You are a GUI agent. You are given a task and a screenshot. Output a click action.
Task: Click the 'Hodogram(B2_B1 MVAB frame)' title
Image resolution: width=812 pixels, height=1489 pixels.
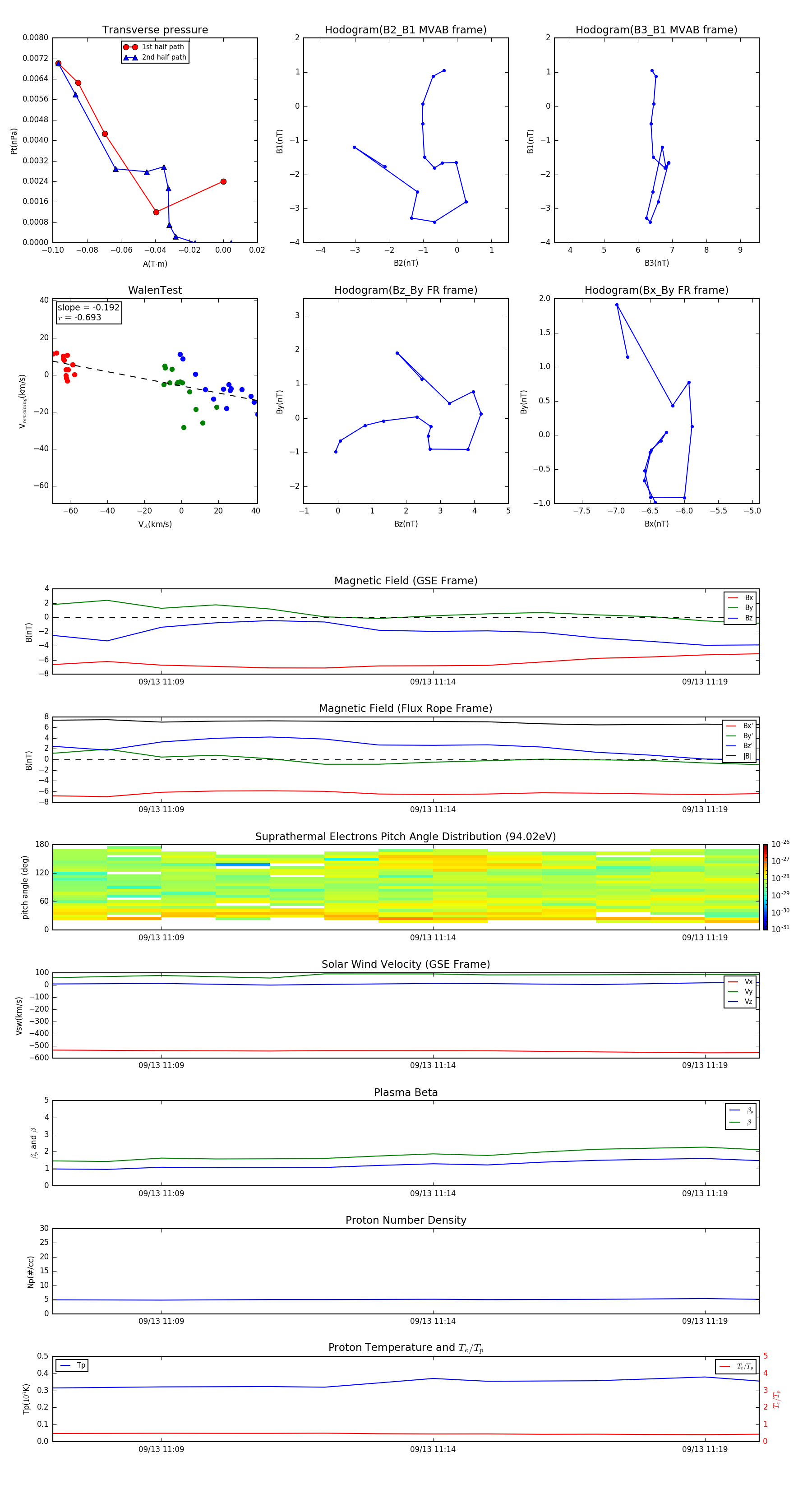[406, 29]
